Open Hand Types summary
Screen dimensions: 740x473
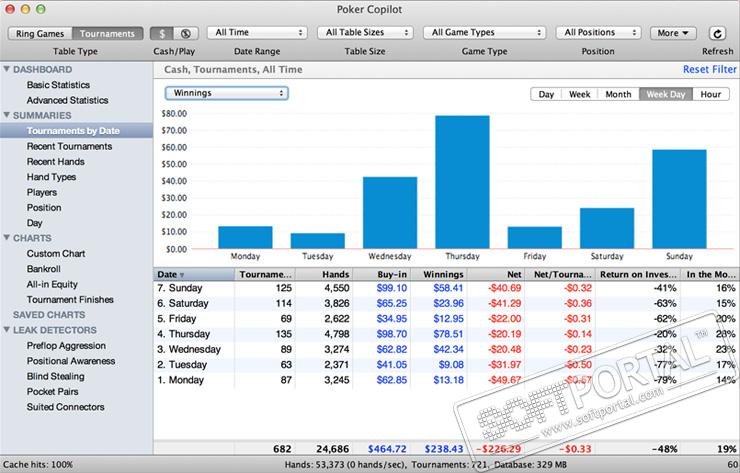pos(51,177)
